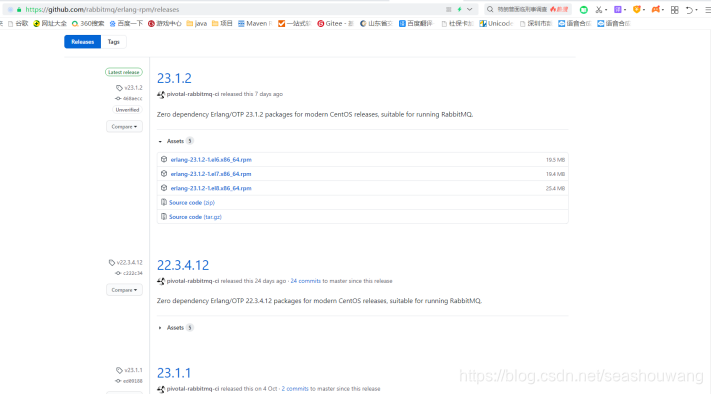
Task: Open pivotal-rabbitmq-ci author under release 22.3.4.12
Action: 193,281
